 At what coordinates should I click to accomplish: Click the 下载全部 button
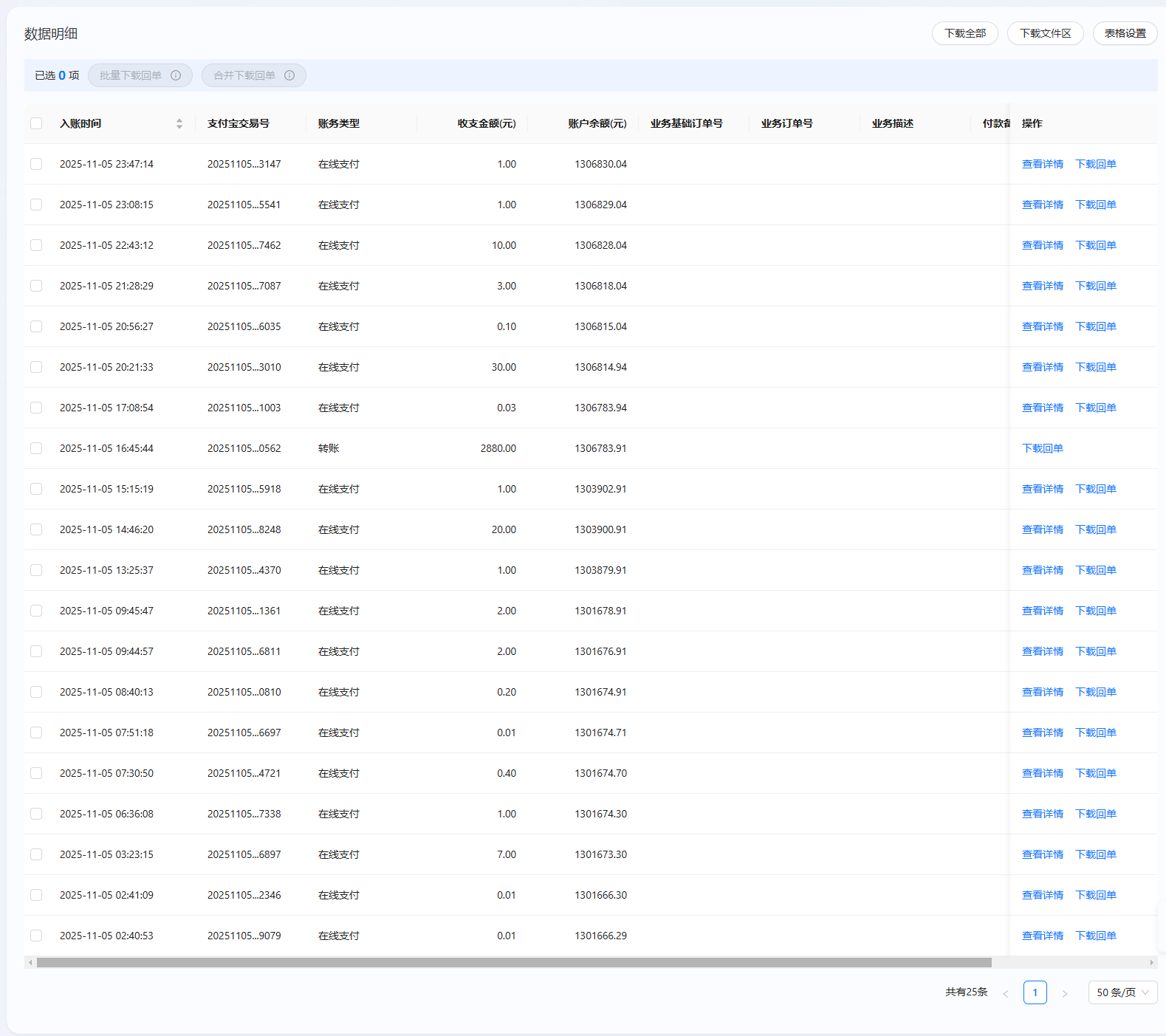click(x=964, y=33)
